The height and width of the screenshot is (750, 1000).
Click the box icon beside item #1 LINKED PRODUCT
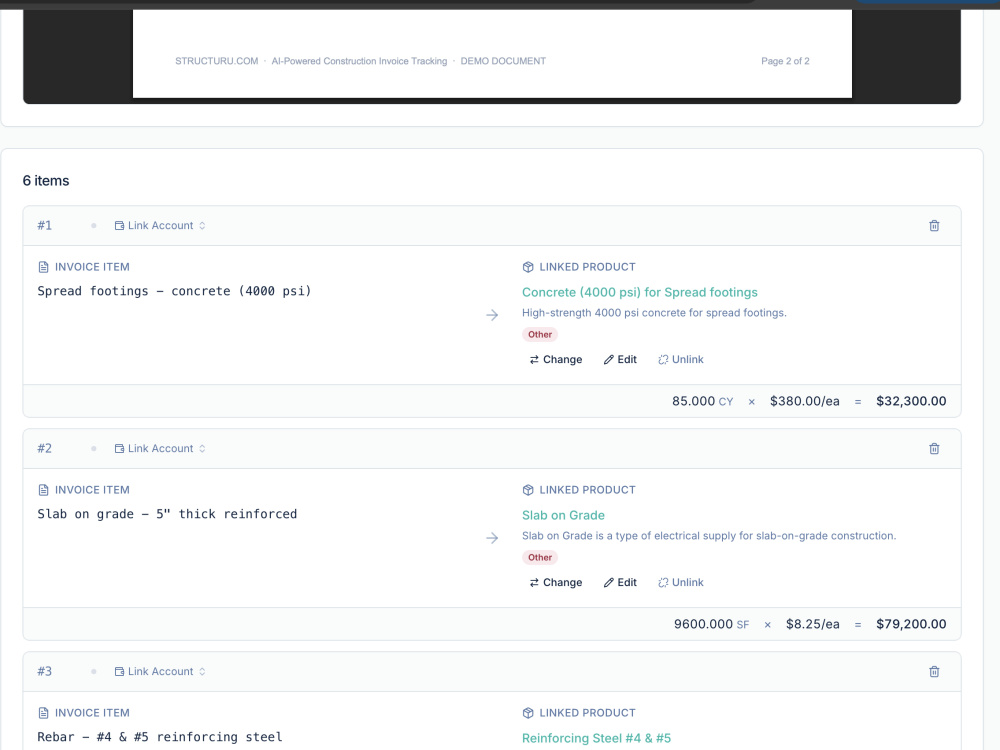click(528, 267)
